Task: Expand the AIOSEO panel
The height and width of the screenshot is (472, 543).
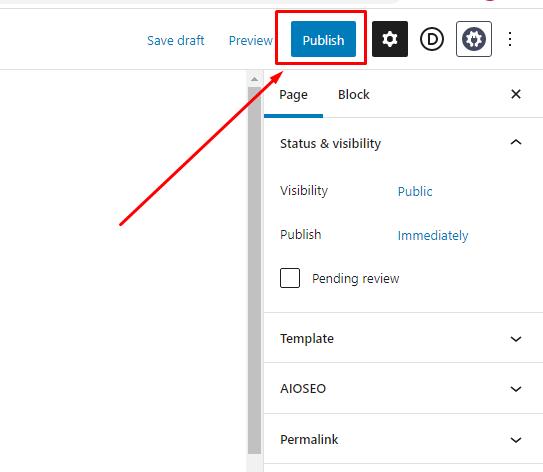Action: [403, 388]
